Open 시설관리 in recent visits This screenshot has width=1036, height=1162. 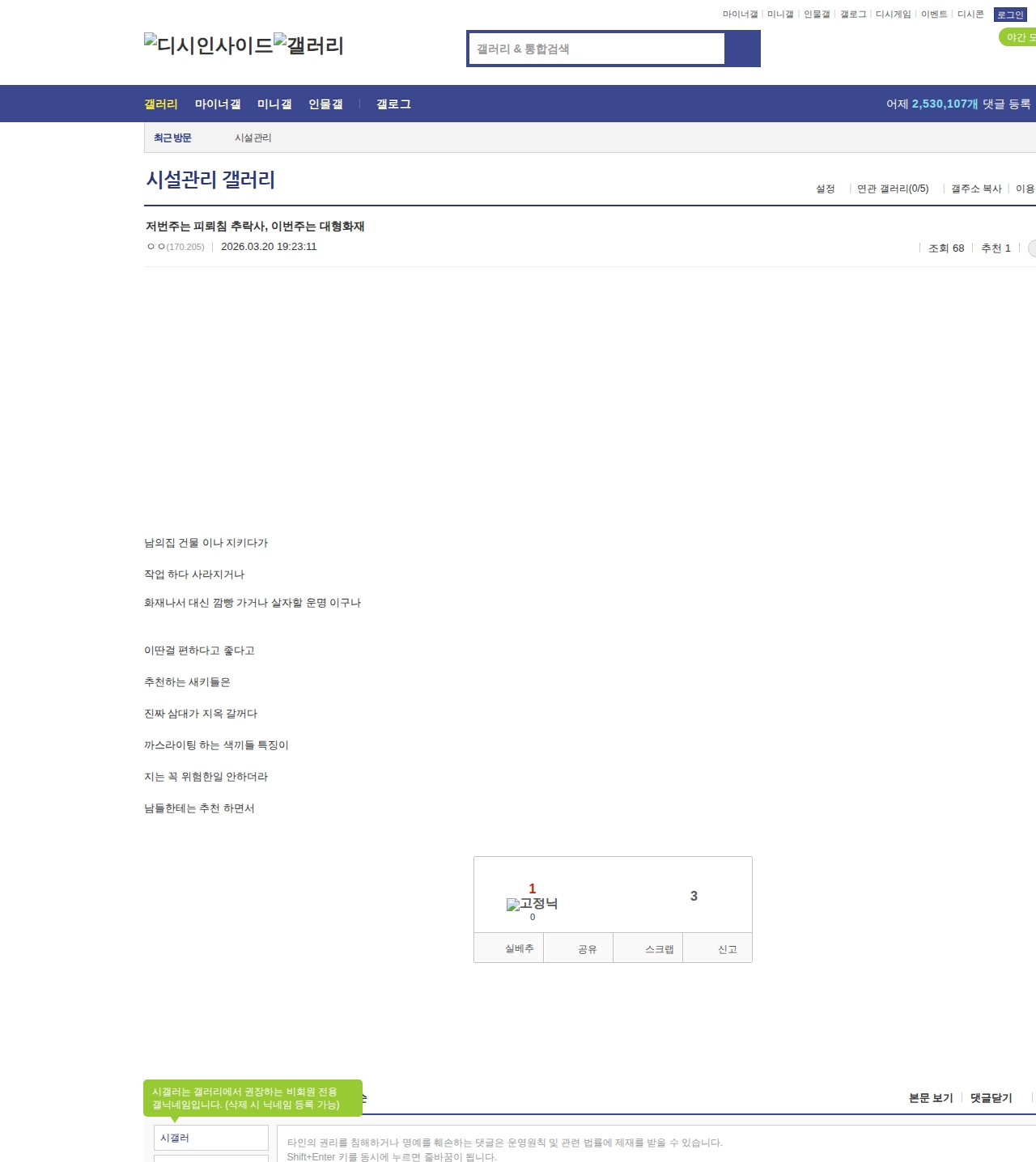point(253,138)
